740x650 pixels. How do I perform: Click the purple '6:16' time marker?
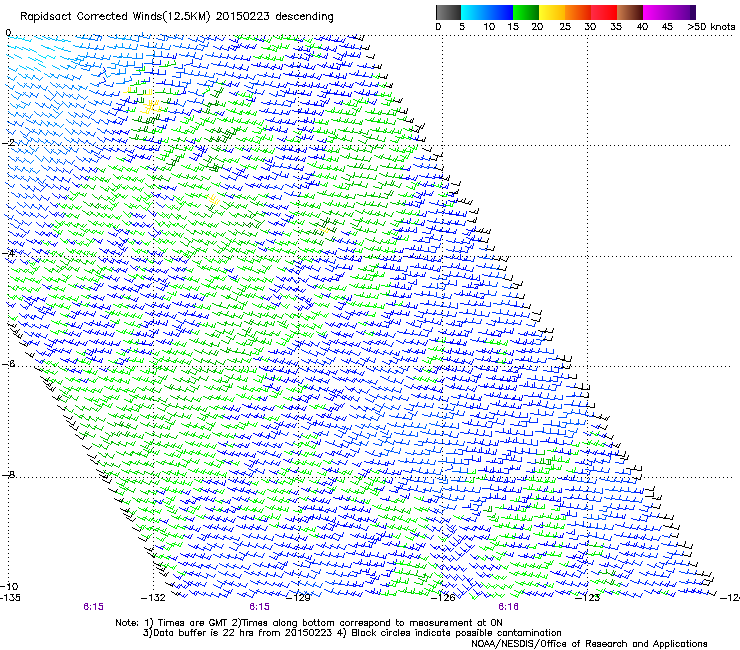(x=508, y=607)
